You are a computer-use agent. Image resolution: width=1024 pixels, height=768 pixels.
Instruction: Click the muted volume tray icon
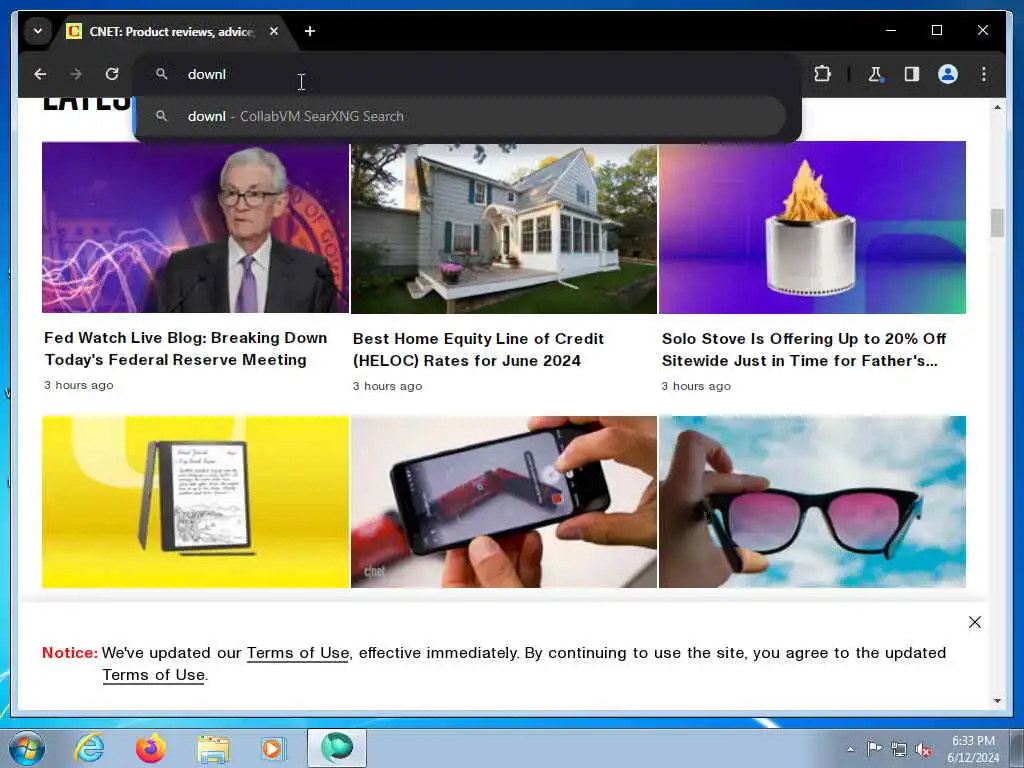pos(923,750)
